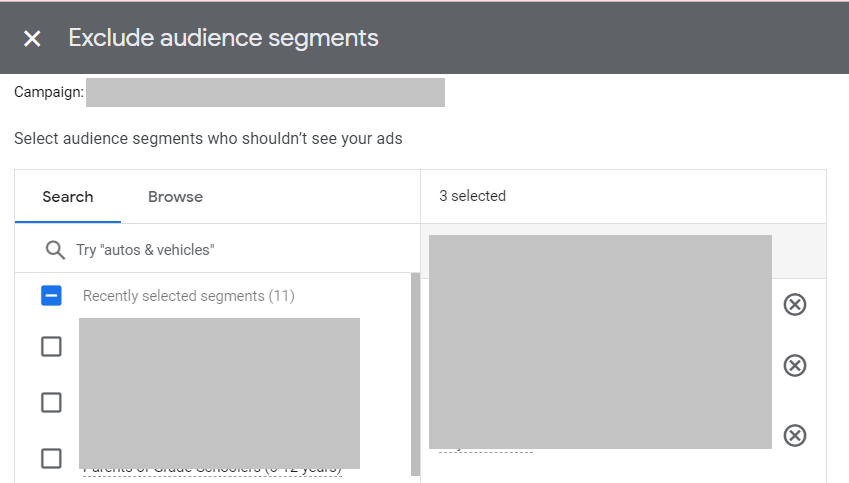Open the Browse tab
This screenshot has width=849, height=483.
pyautogui.click(x=175, y=197)
